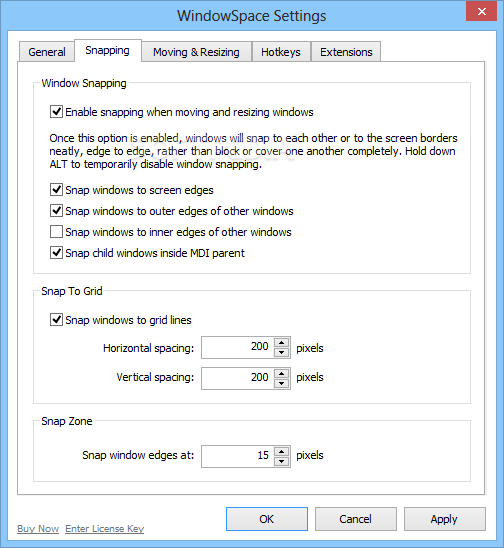Decrease Snap Zone value with down arrow
Image resolution: width=504 pixels, height=548 pixels.
click(282, 461)
